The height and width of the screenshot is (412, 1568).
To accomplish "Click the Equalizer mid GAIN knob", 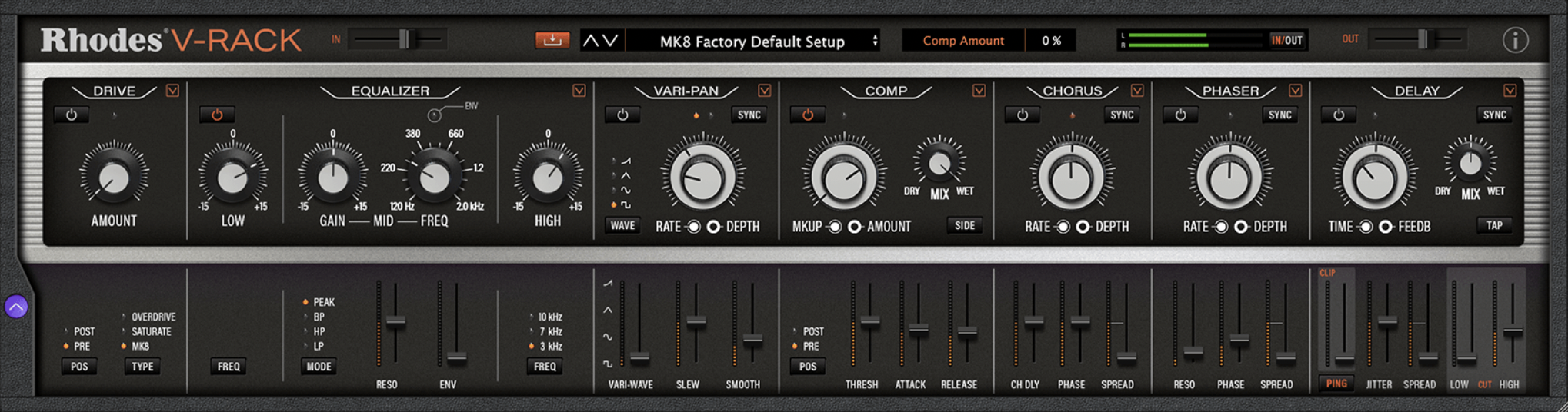I will coord(332,177).
